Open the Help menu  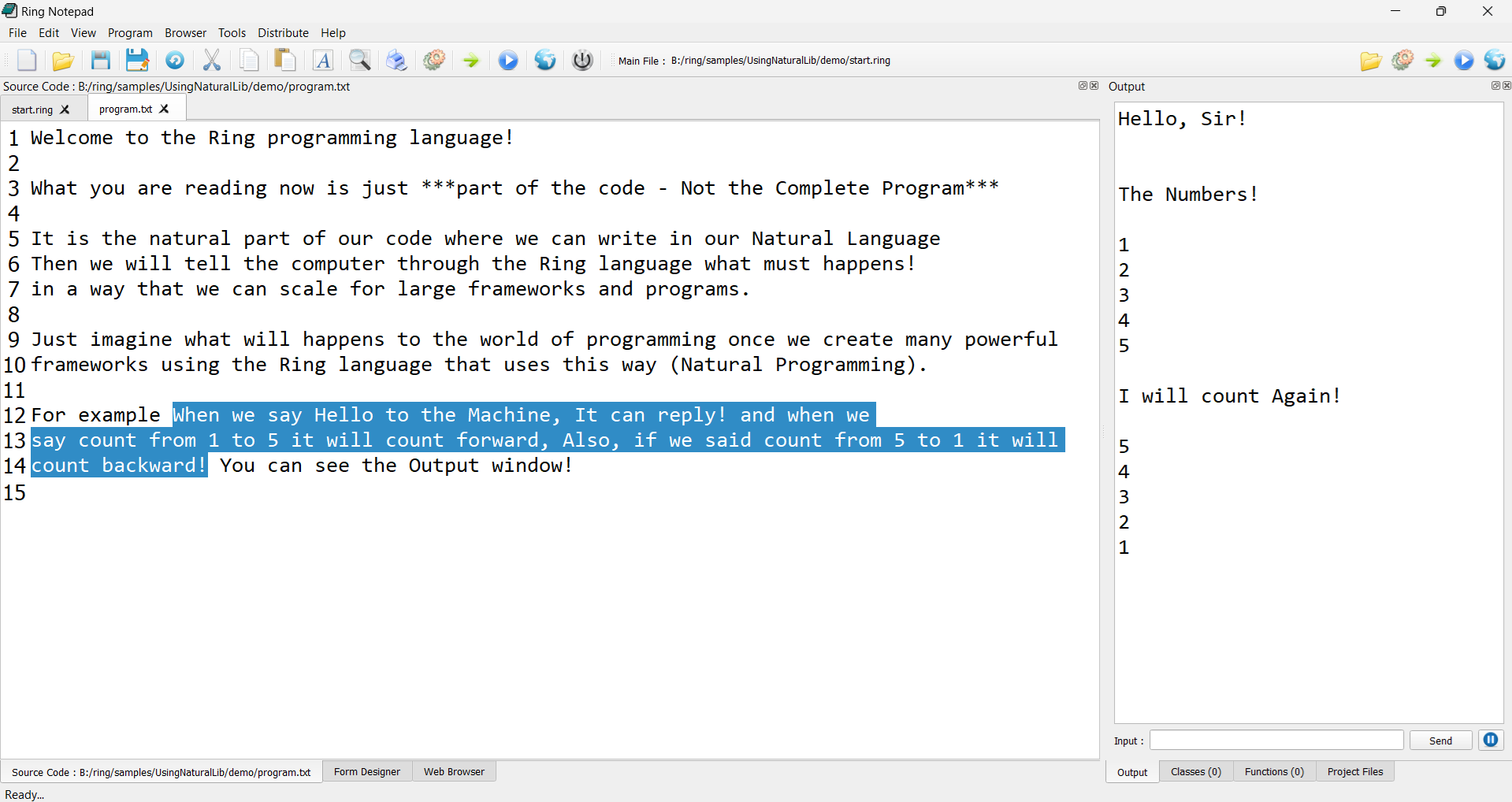click(x=332, y=32)
